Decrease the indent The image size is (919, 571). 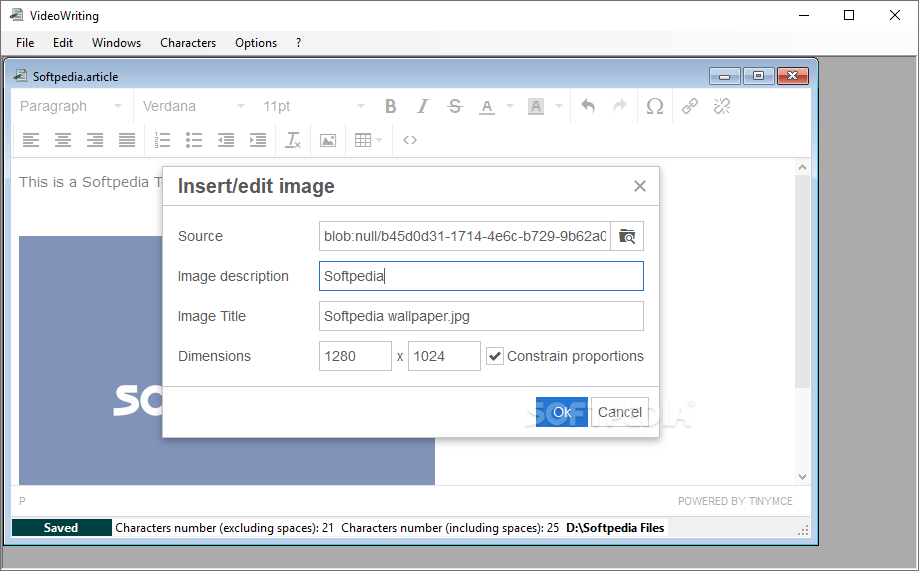(226, 140)
